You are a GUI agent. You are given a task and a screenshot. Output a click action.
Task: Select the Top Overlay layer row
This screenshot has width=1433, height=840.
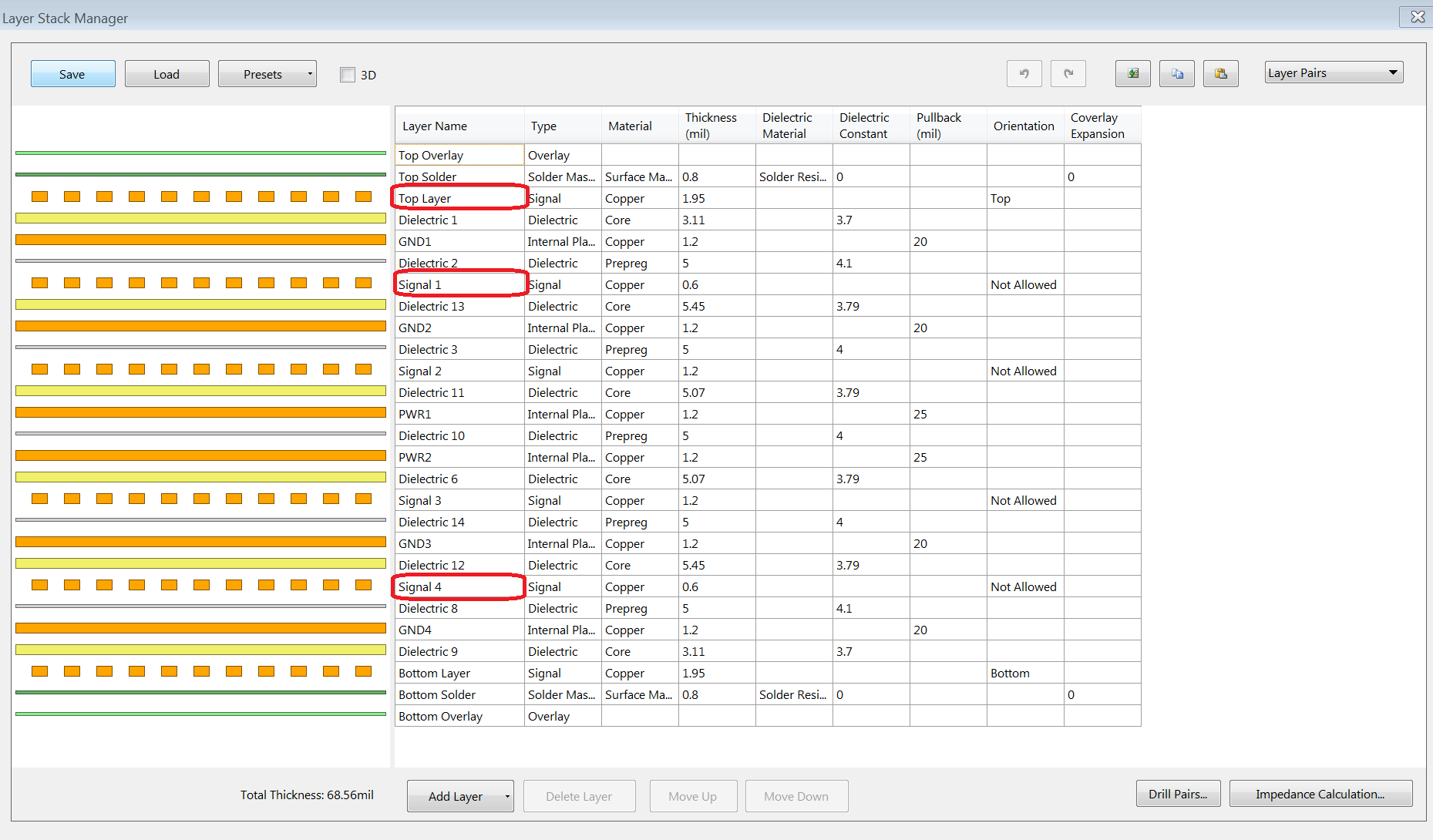click(768, 155)
